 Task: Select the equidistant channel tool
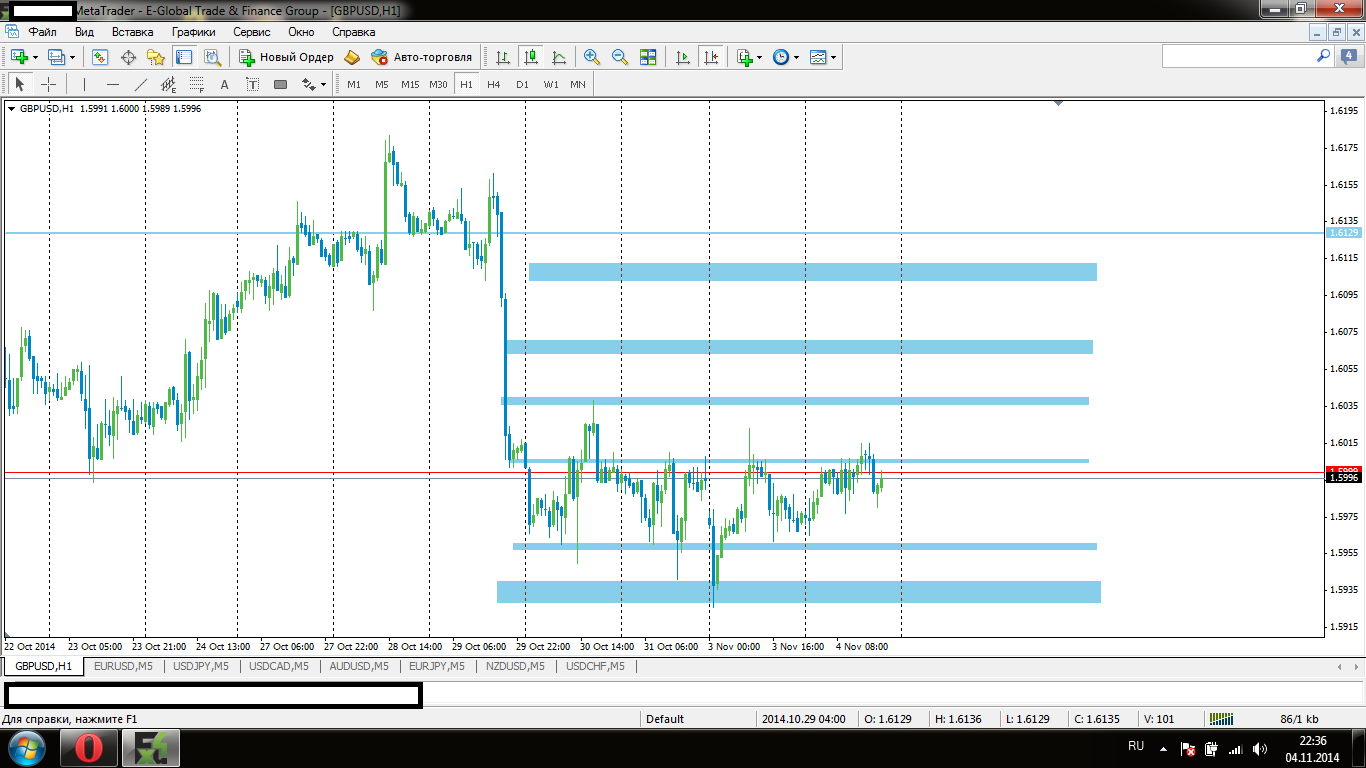[169, 84]
